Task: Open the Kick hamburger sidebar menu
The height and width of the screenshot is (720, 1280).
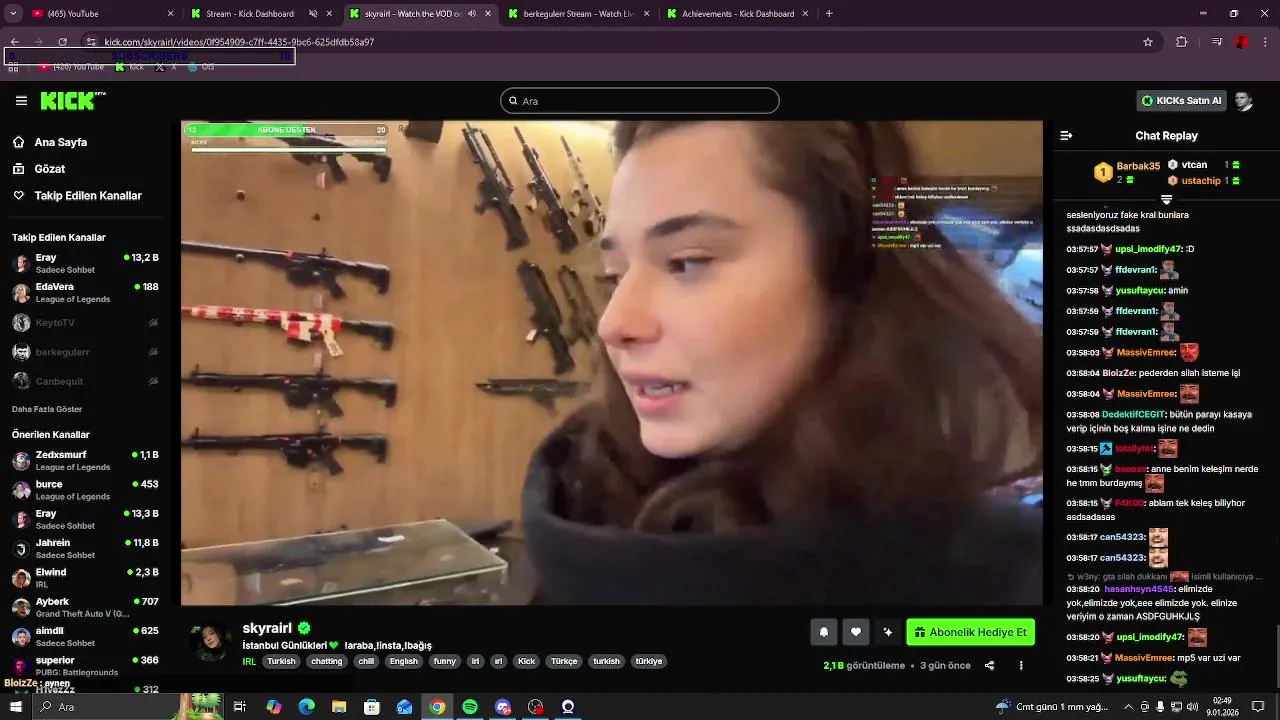Action: pyautogui.click(x=21, y=101)
